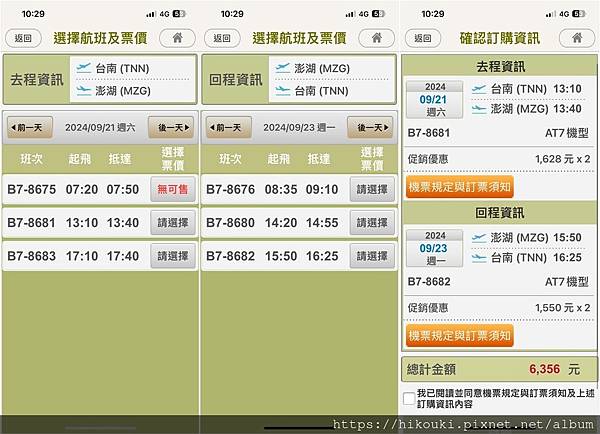Tap the 09/21 週六 date tile
The height and width of the screenshot is (434, 600).
point(435,100)
